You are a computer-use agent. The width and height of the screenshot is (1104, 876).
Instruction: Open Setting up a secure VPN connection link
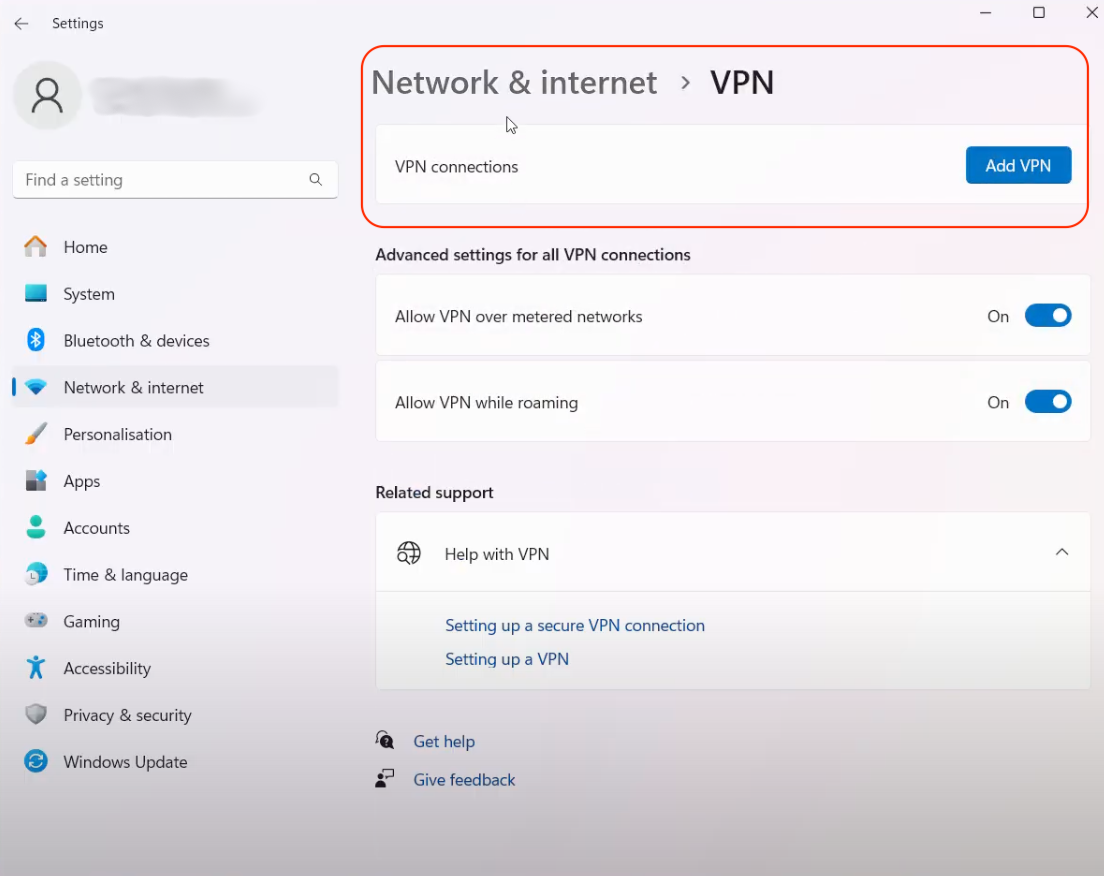(575, 625)
